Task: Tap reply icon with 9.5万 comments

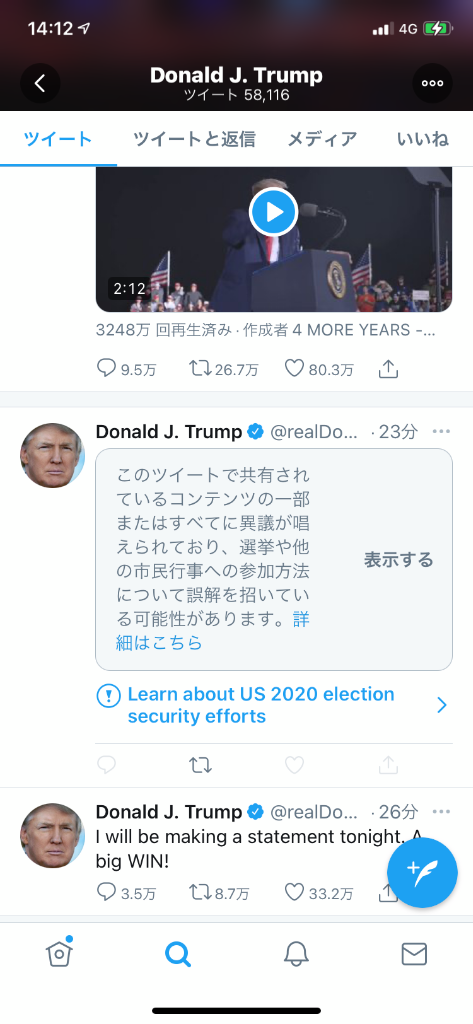Action: click(x=106, y=370)
